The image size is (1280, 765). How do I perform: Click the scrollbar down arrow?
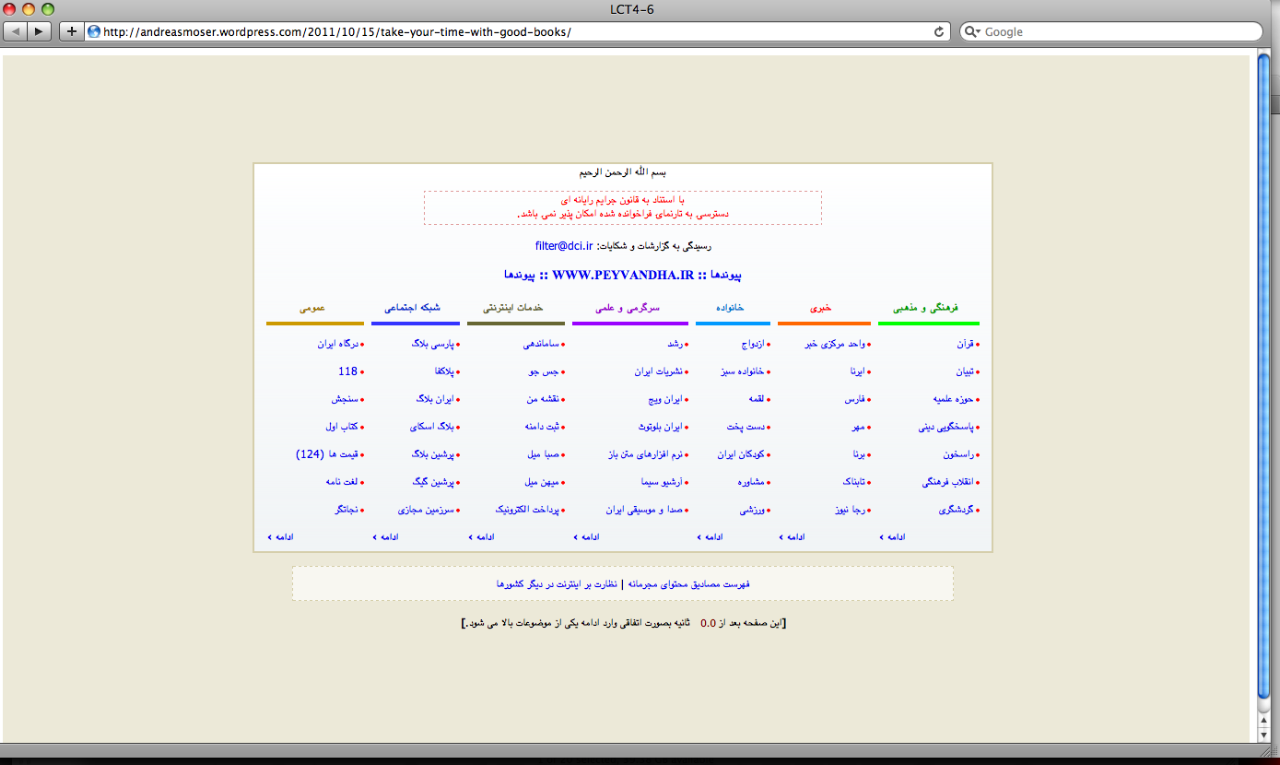click(x=1264, y=735)
